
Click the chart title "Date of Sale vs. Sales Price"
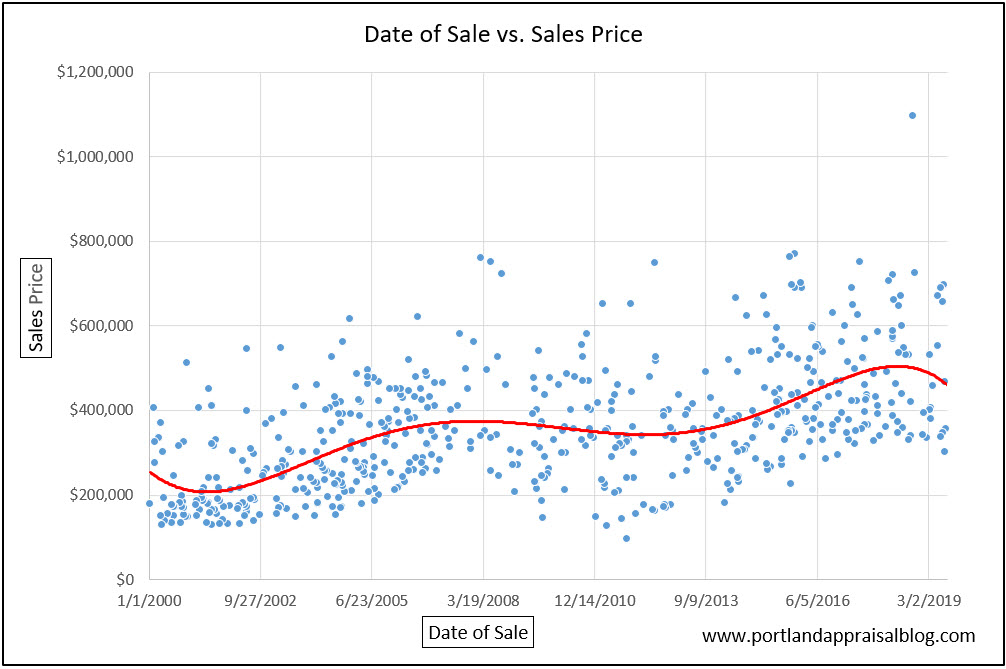tap(503, 35)
